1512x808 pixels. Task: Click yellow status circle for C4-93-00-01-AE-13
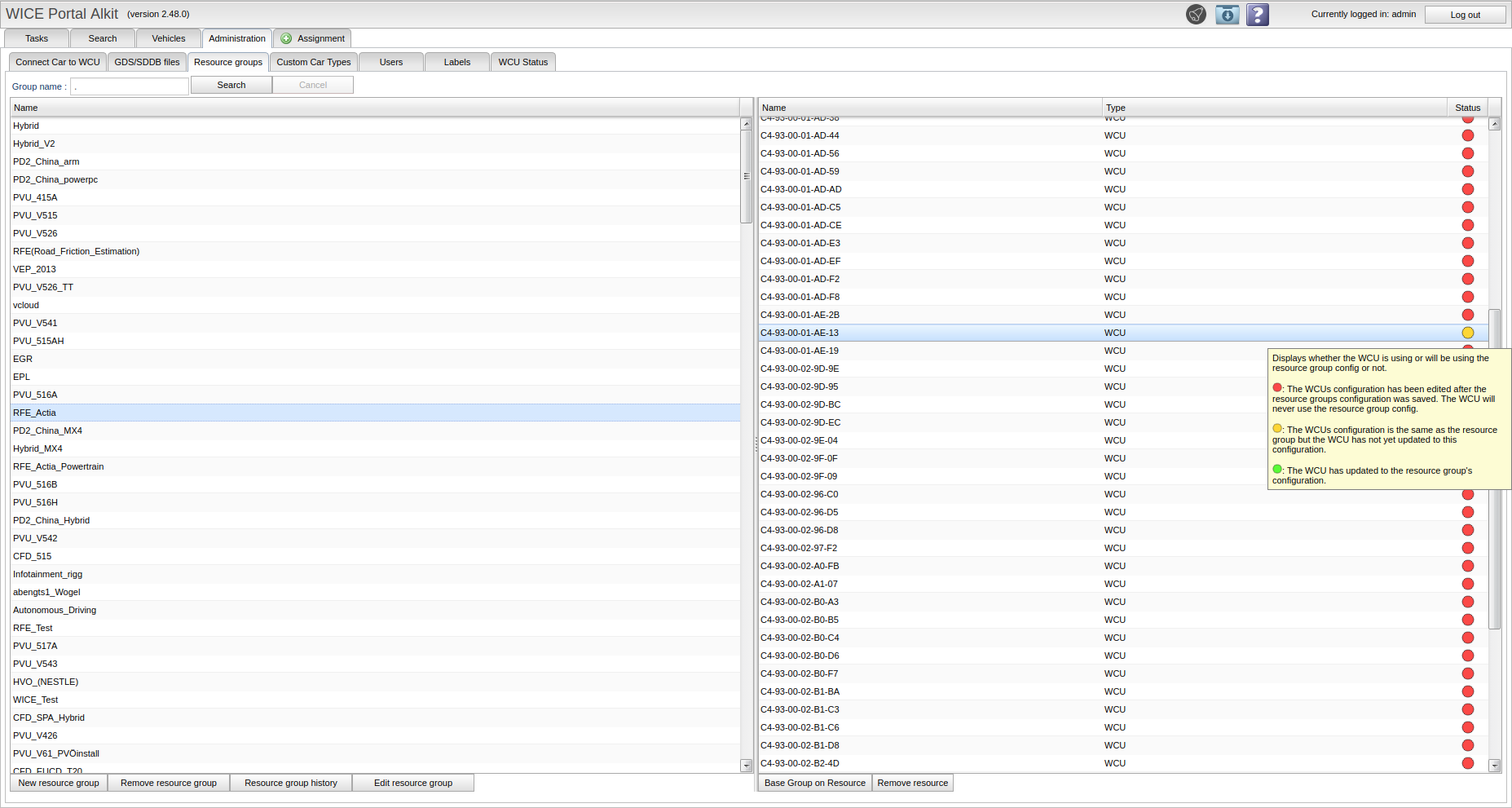(1467, 333)
